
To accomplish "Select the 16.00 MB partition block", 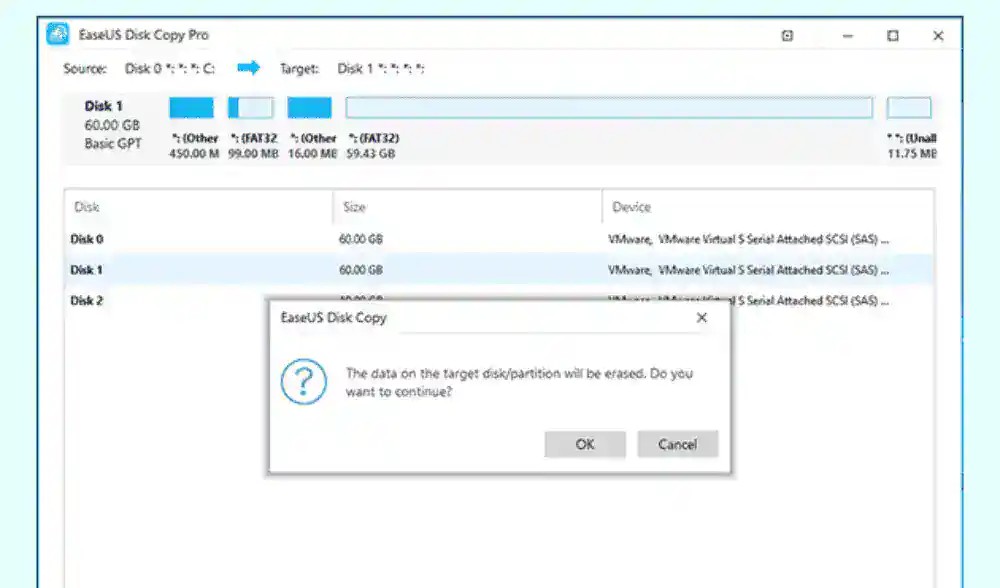I will 309,108.
